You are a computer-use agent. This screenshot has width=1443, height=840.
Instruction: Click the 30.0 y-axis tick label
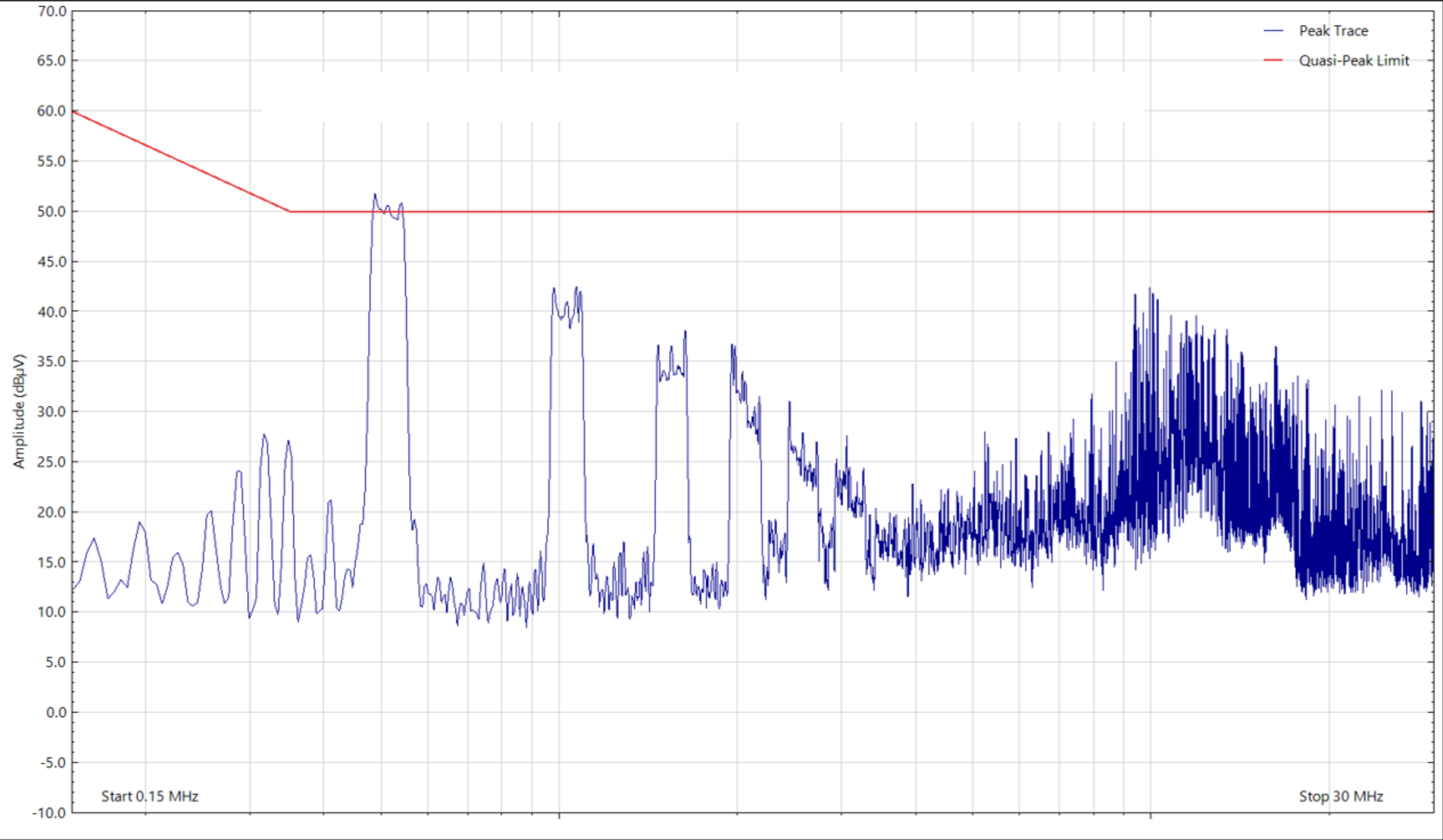tap(52, 412)
